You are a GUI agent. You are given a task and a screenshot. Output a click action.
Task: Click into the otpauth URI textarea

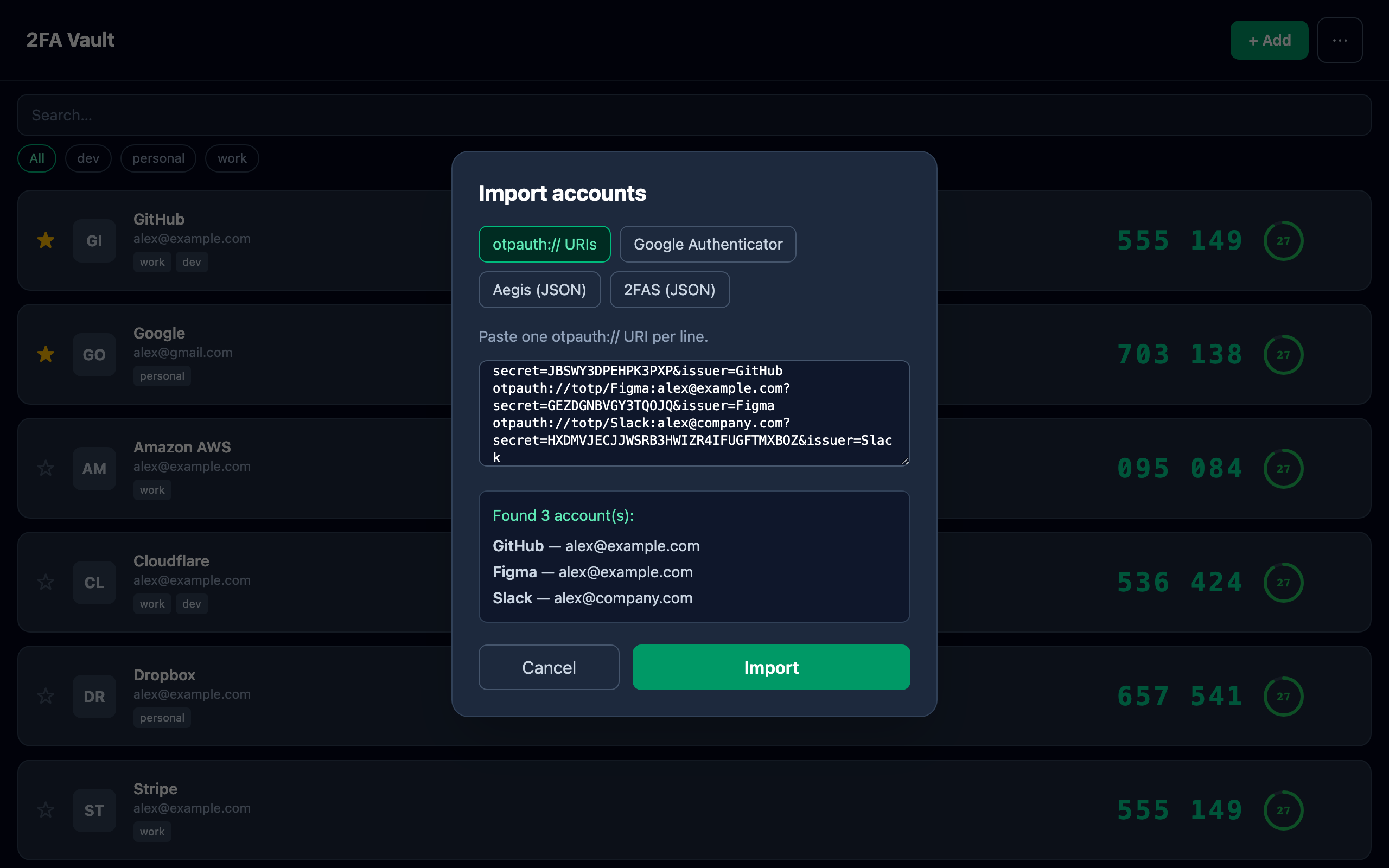(x=694, y=413)
